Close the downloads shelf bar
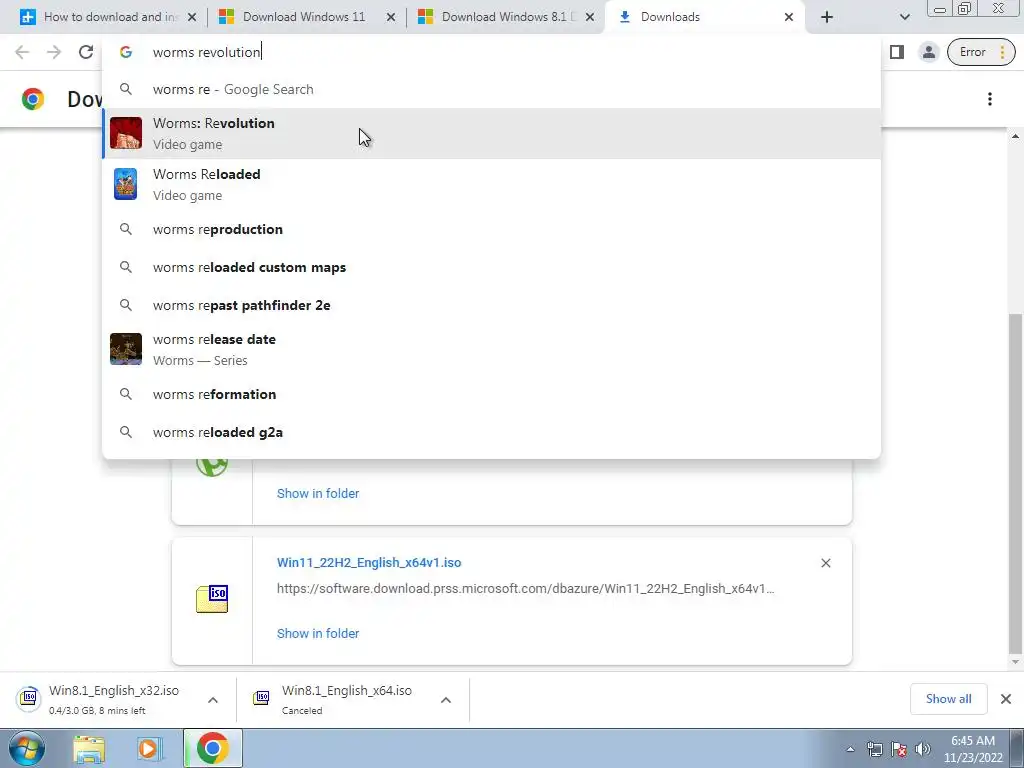Image resolution: width=1024 pixels, height=768 pixels. pos(1006,699)
